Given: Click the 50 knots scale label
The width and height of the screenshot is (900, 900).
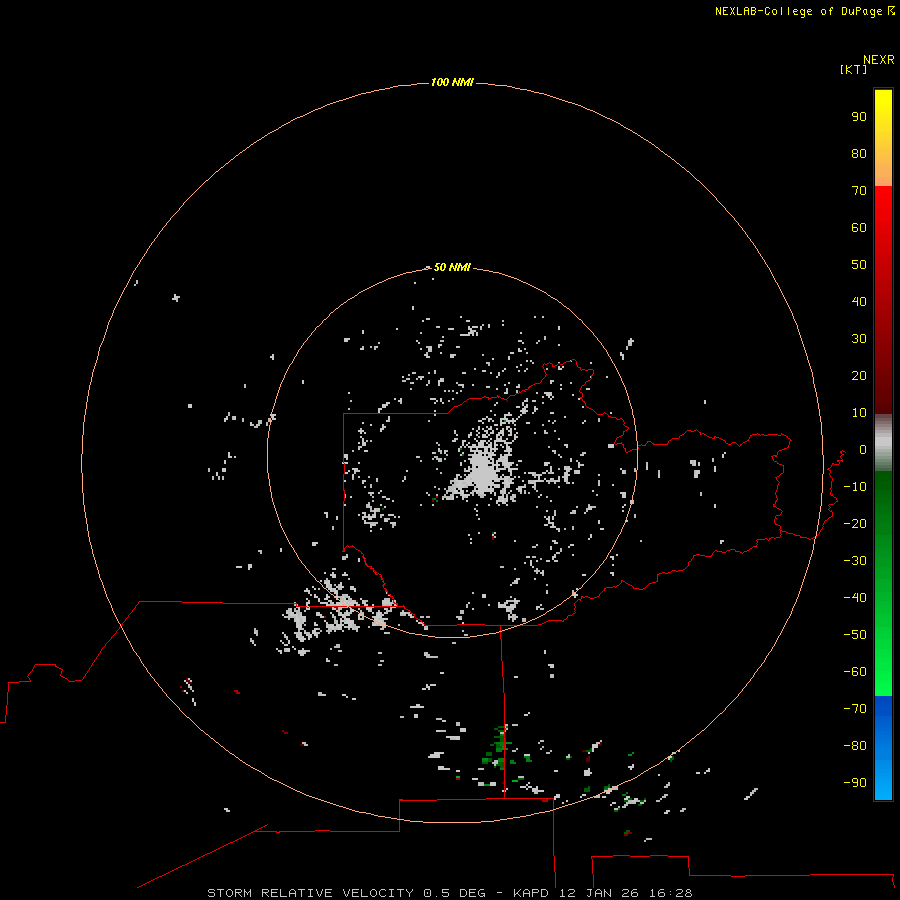Looking at the screenshot, I should pos(859,265).
